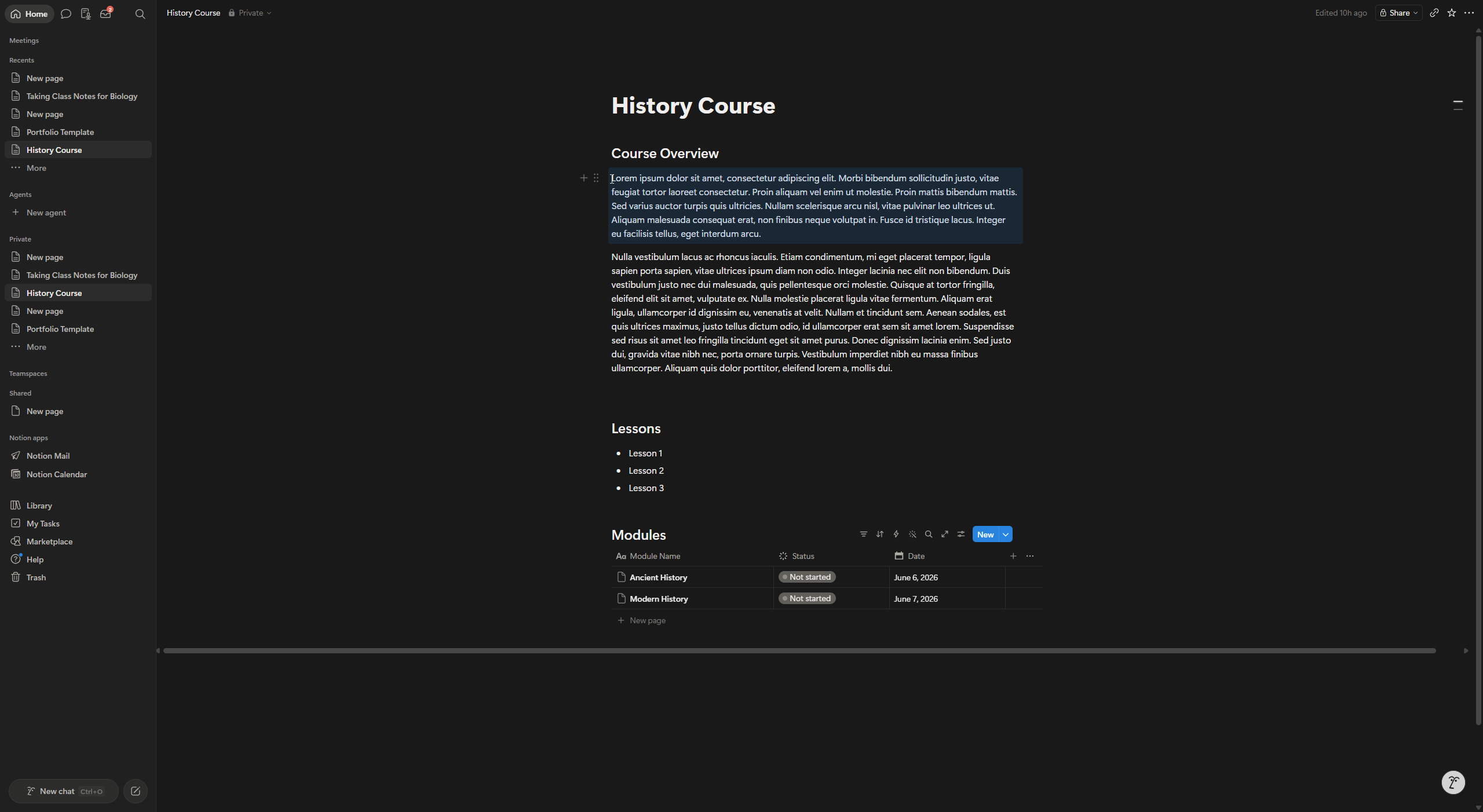
Task: Open New page under Shared section
Action: (x=78, y=411)
